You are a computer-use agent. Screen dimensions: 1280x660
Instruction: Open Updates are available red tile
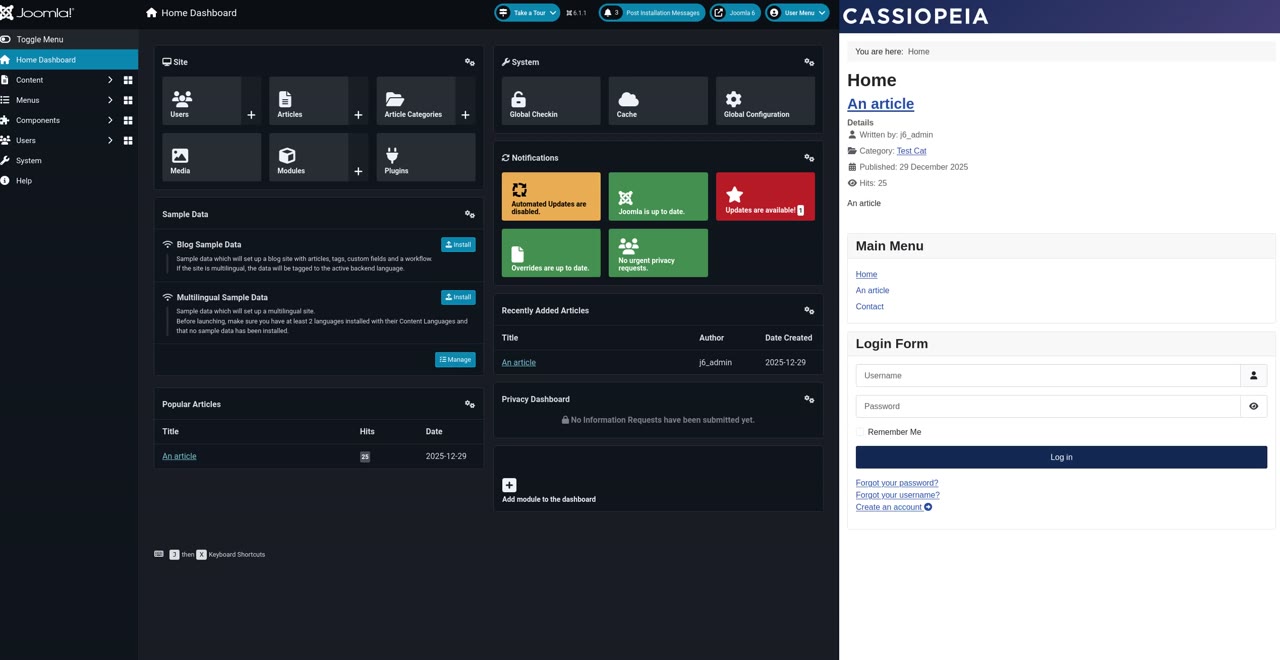click(x=765, y=196)
